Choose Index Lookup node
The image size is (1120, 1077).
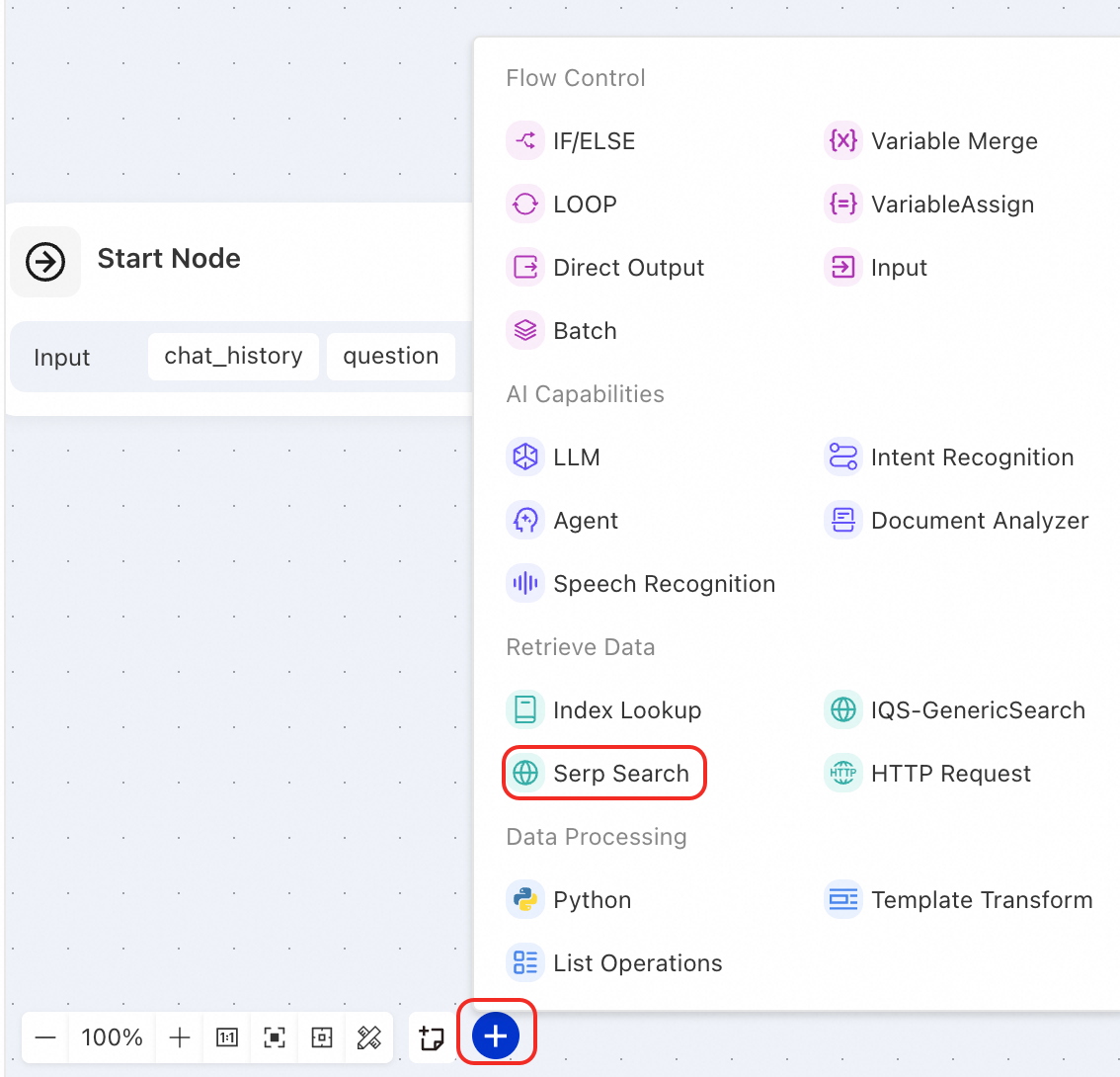tap(604, 710)
